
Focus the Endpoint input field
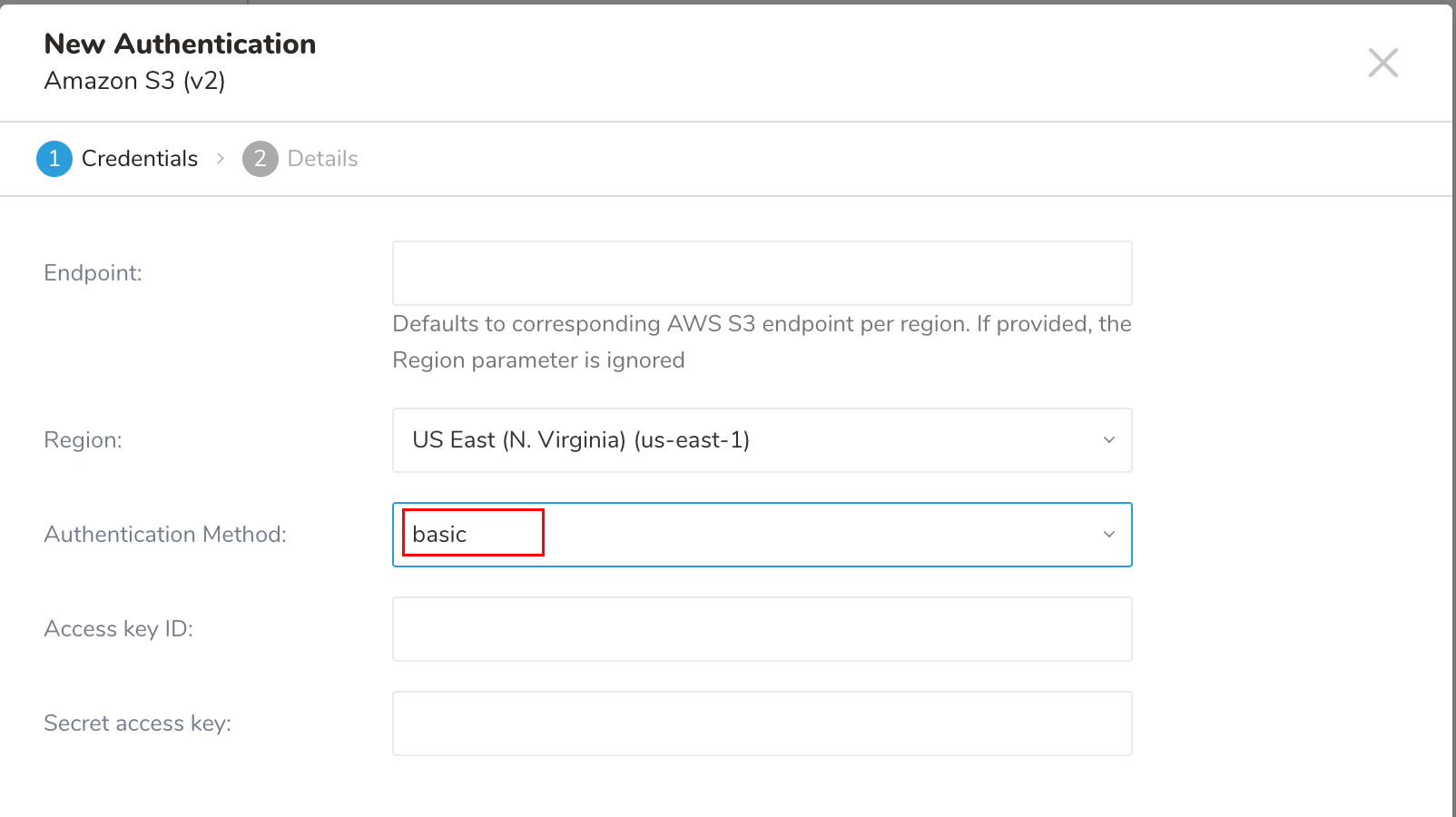click(x=762, y=273)
